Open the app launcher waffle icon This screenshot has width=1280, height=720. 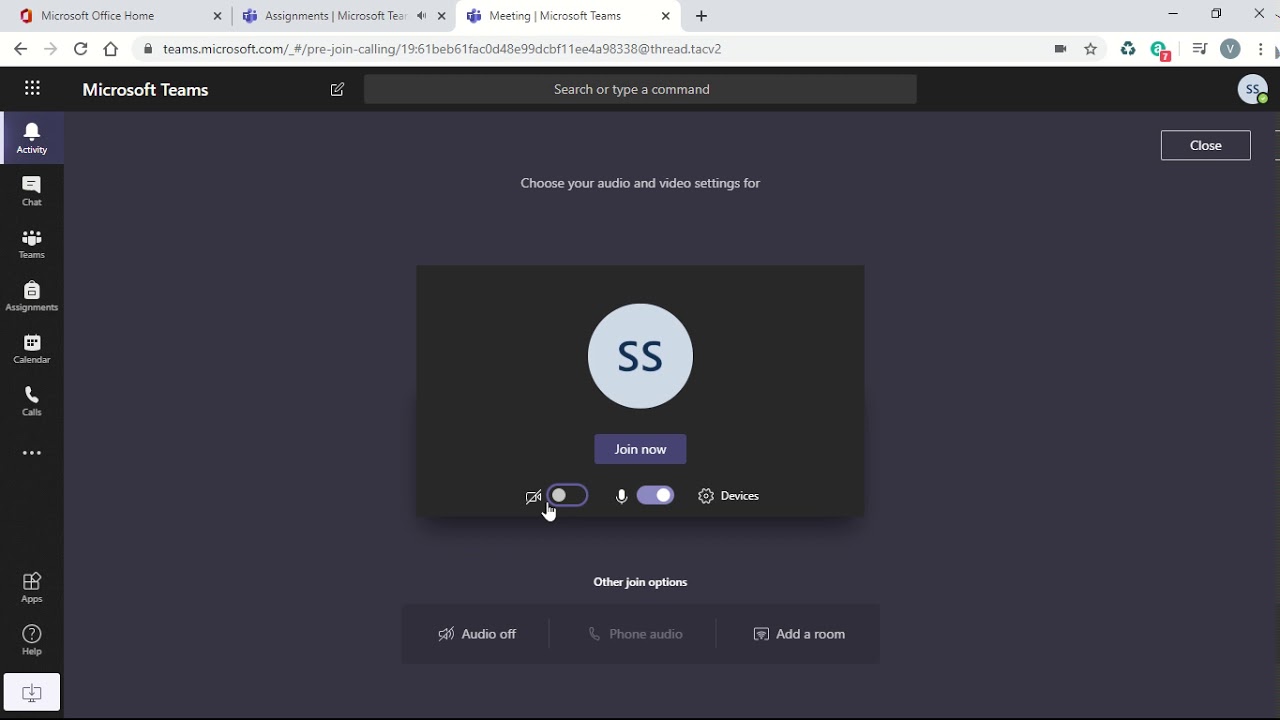[x=32, y=89]
